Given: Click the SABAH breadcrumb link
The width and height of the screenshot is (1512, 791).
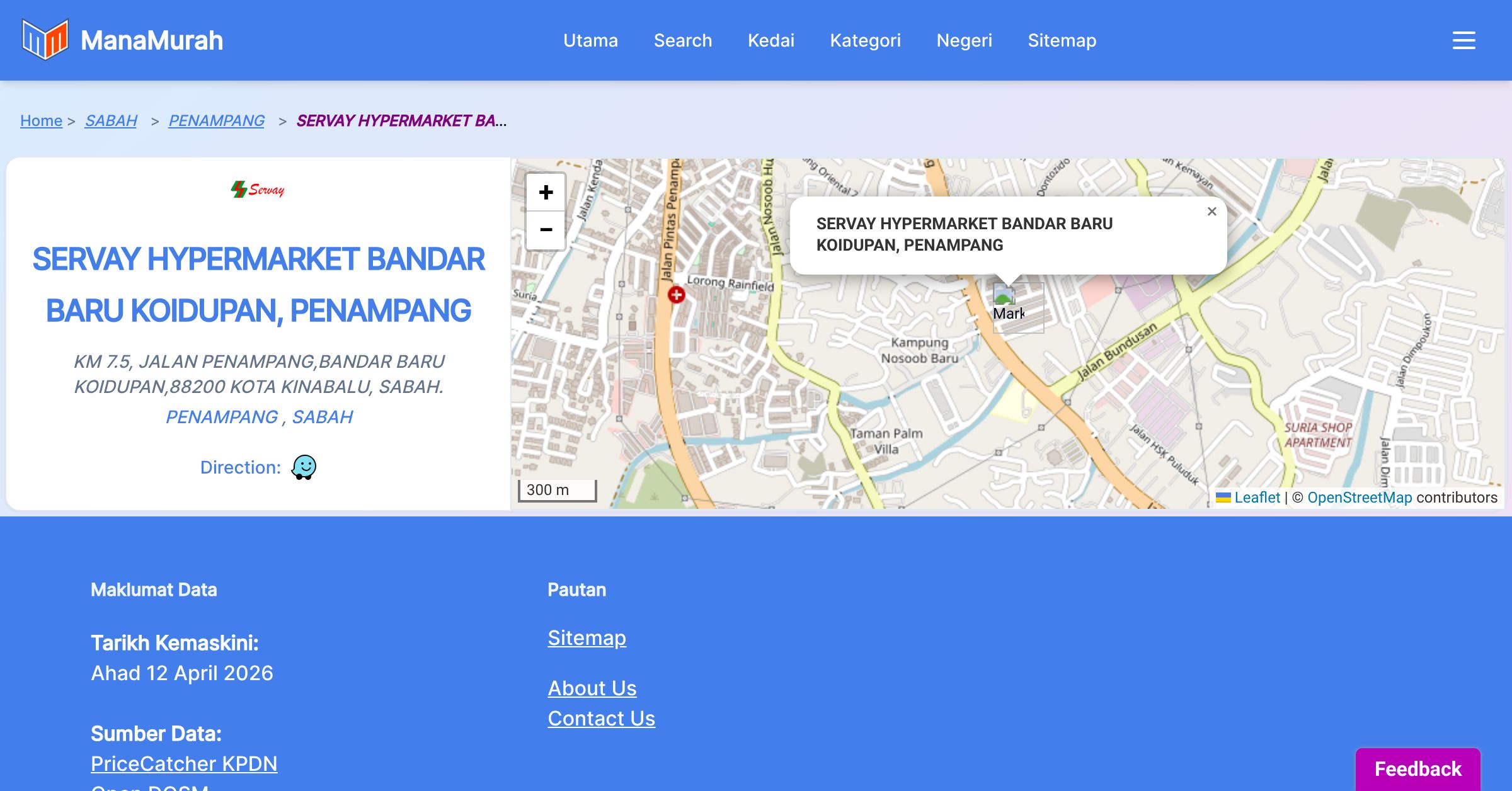Looking at the screenshot, I should click(x=111, y=120).
